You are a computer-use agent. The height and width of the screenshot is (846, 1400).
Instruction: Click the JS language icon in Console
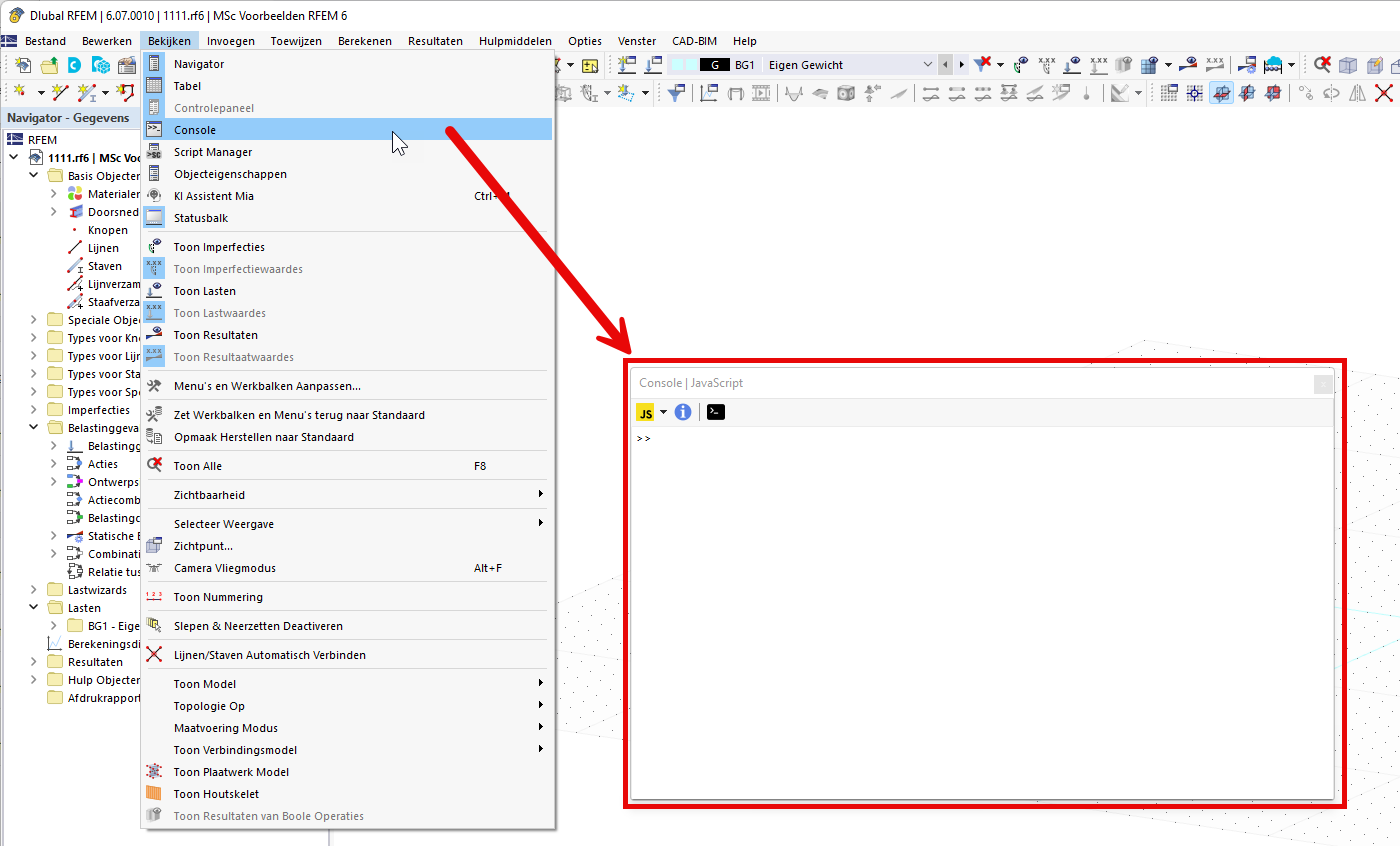pyautogui.click(x=645, y=412)
